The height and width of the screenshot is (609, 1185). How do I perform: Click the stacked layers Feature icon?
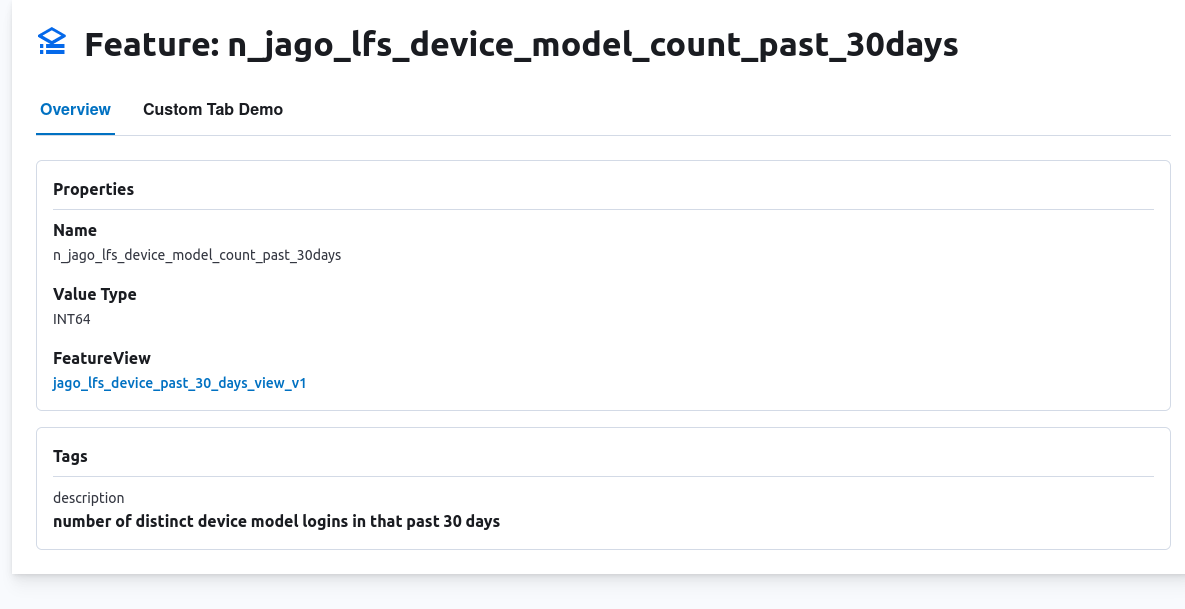click(52, 42)
